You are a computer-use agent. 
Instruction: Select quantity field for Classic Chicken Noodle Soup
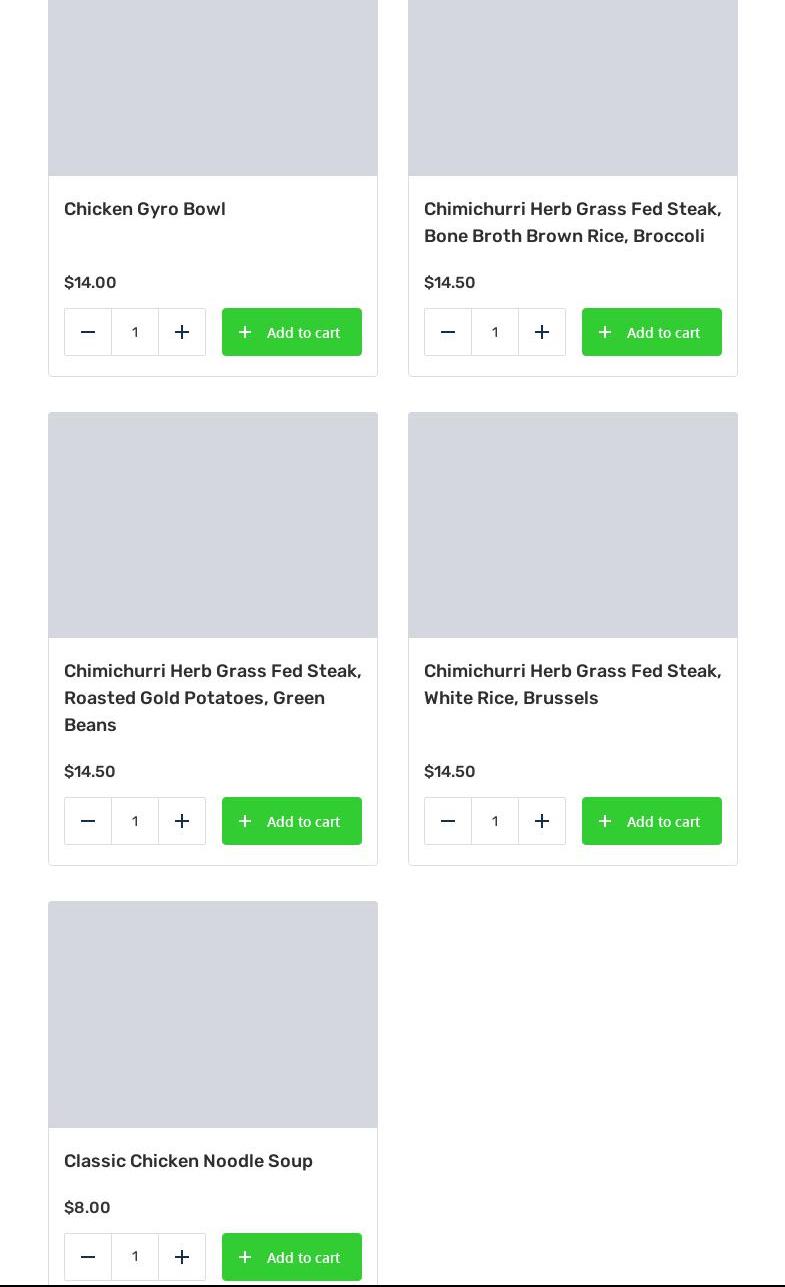pos(135,1257)
